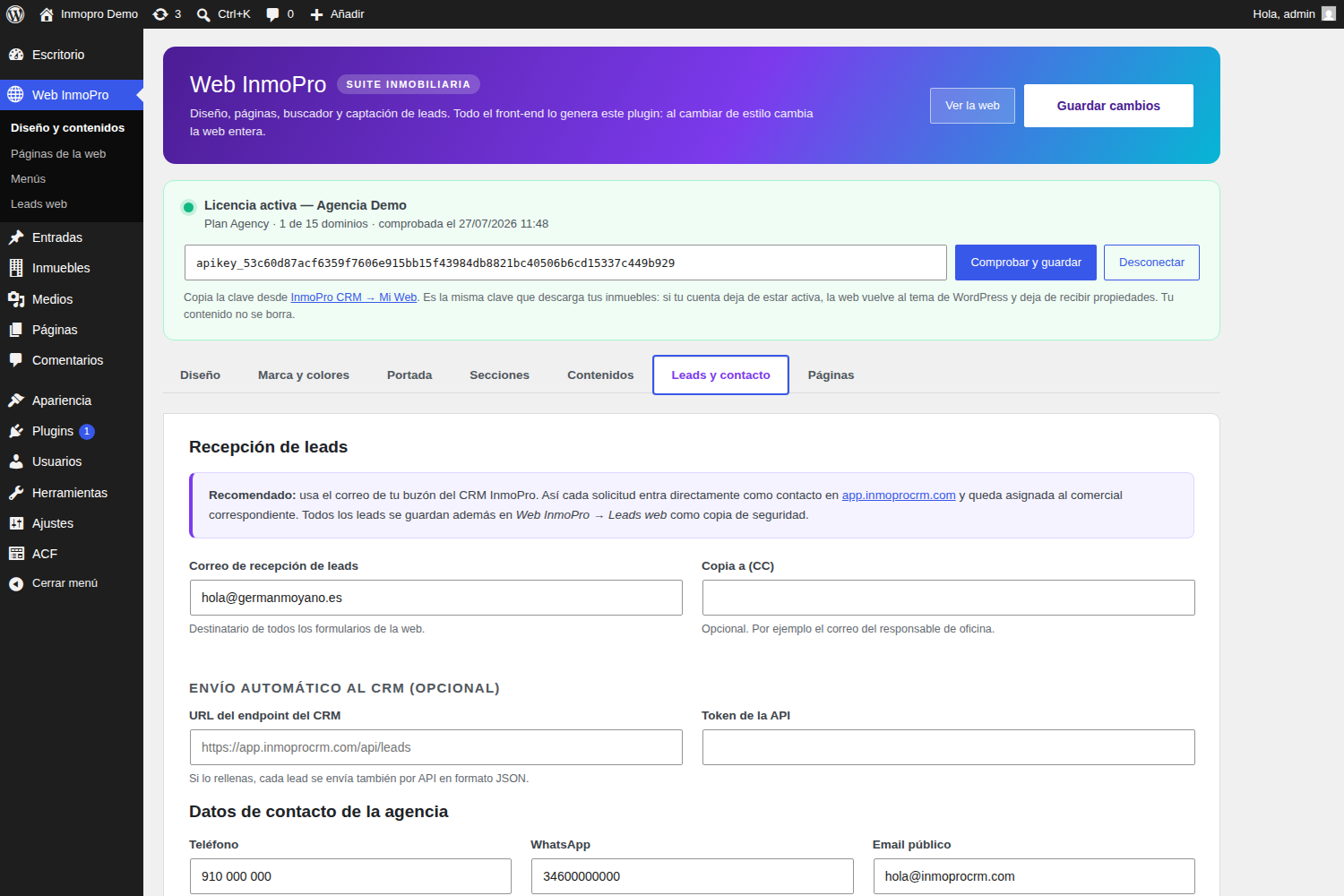Click the Cerrar menú collapse arrow icon
The width and height of the screenshot is (1344, 896).
[x=16, y=583]
